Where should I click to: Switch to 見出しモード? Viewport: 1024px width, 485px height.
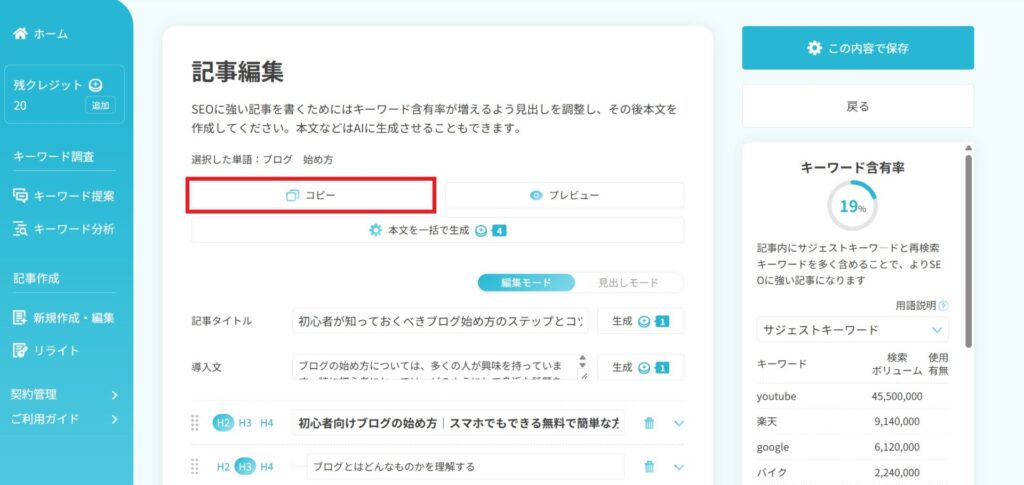[x=629, y=283]
